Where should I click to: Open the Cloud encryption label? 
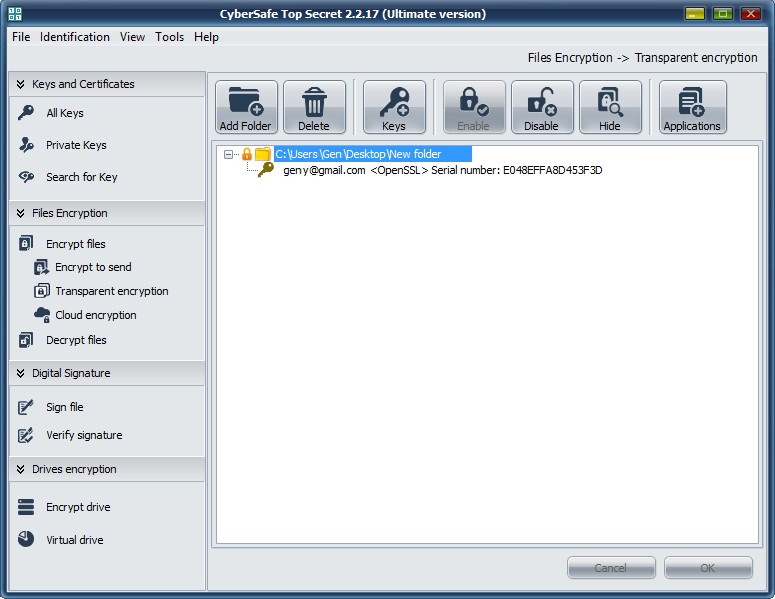click(x=96, y=315)
